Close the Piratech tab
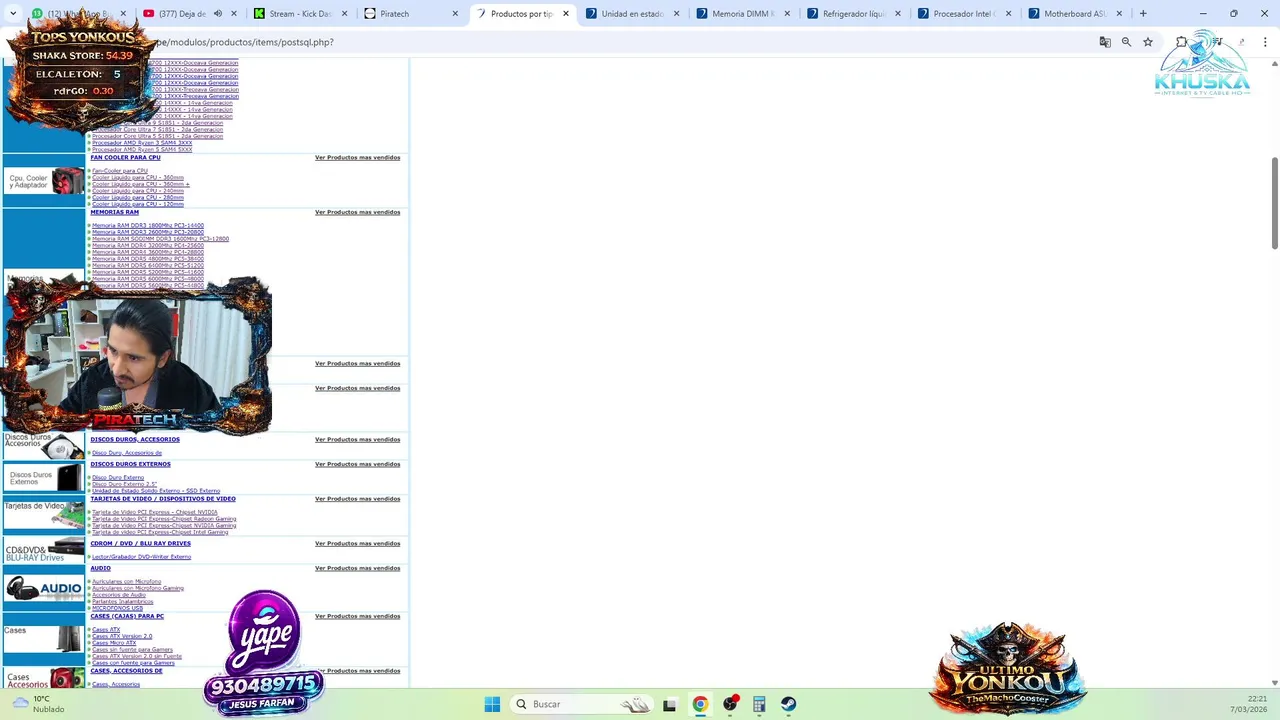Viewport: 1280px width, 720px height. [455, 14]
